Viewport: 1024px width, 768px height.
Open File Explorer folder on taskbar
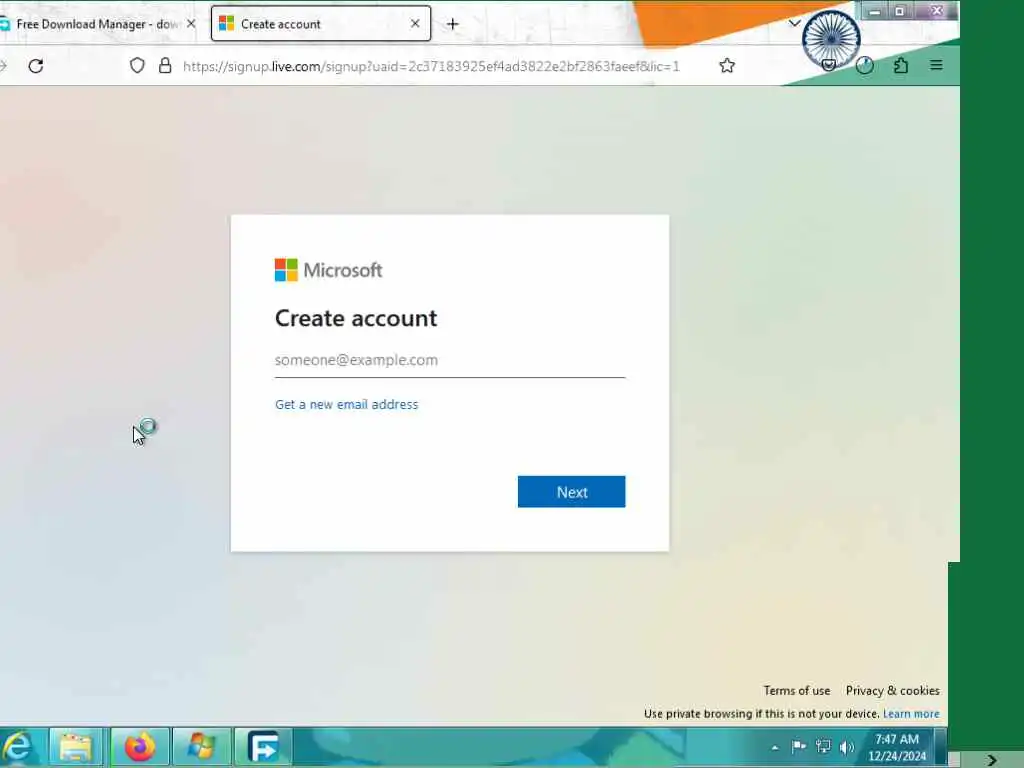76,746
